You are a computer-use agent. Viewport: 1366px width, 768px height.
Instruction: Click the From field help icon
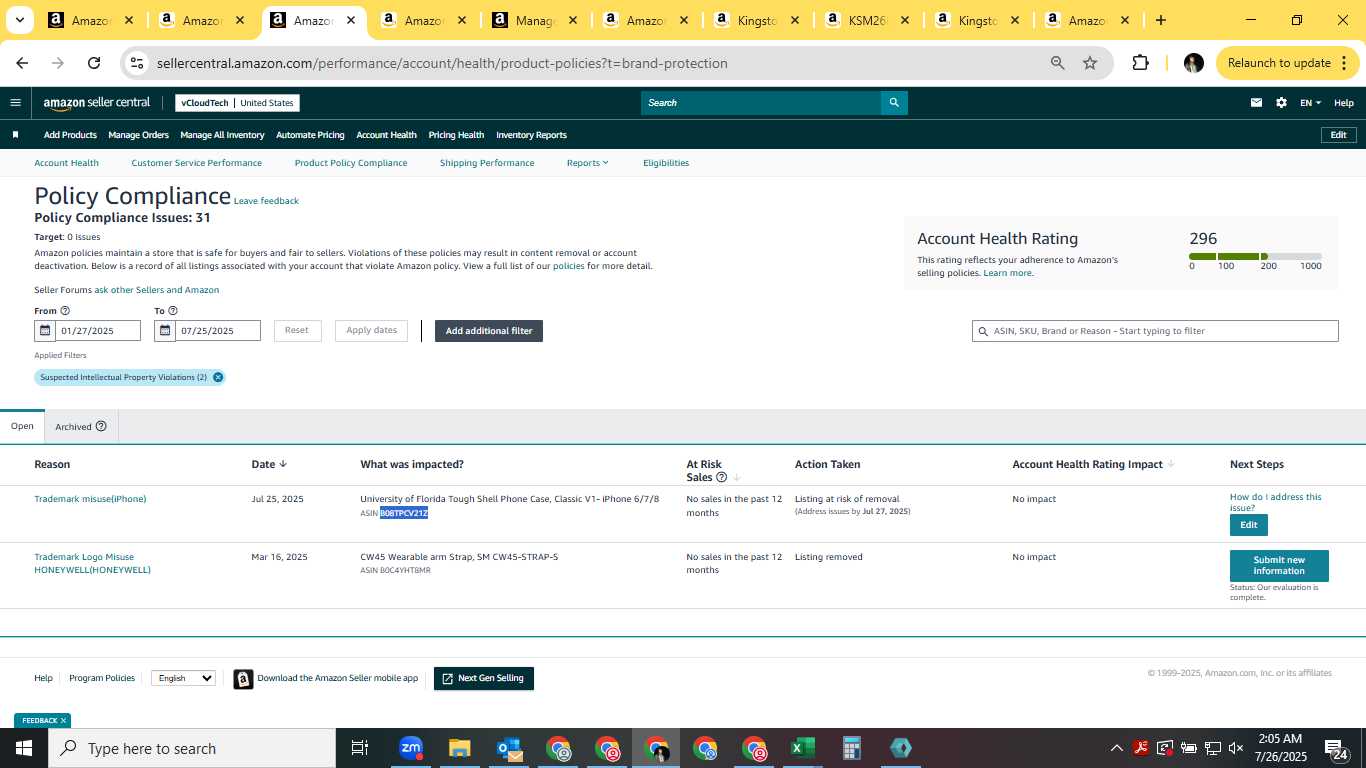pos(65,311)
